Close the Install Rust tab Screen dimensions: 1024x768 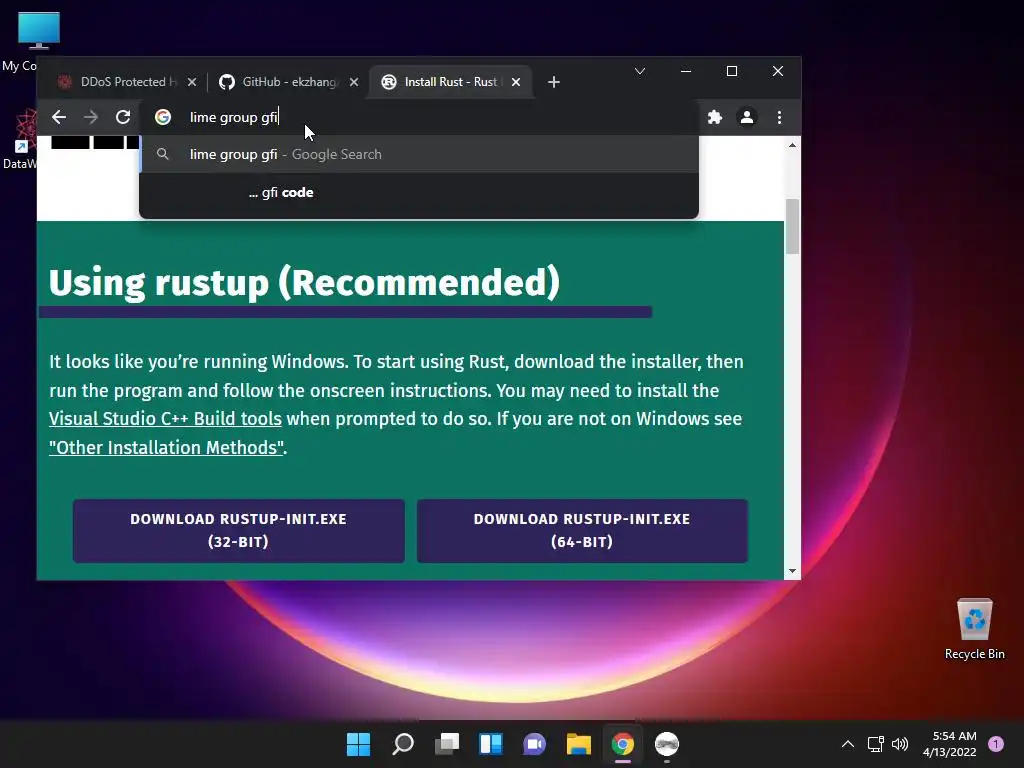(516, 82)
